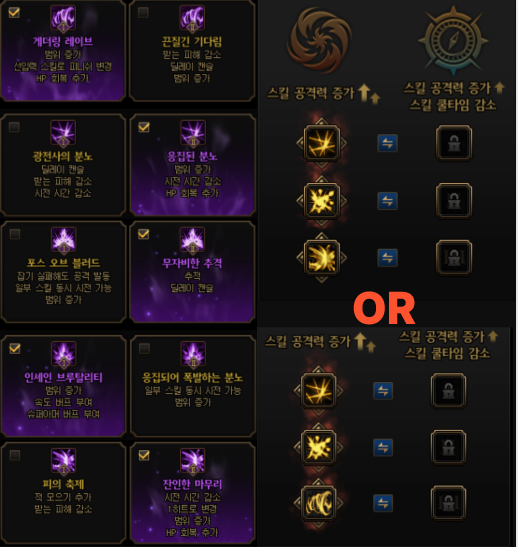Click the topmost blue swap arrows button
This screenshot has width=518, height=547.
click(388, 143)
